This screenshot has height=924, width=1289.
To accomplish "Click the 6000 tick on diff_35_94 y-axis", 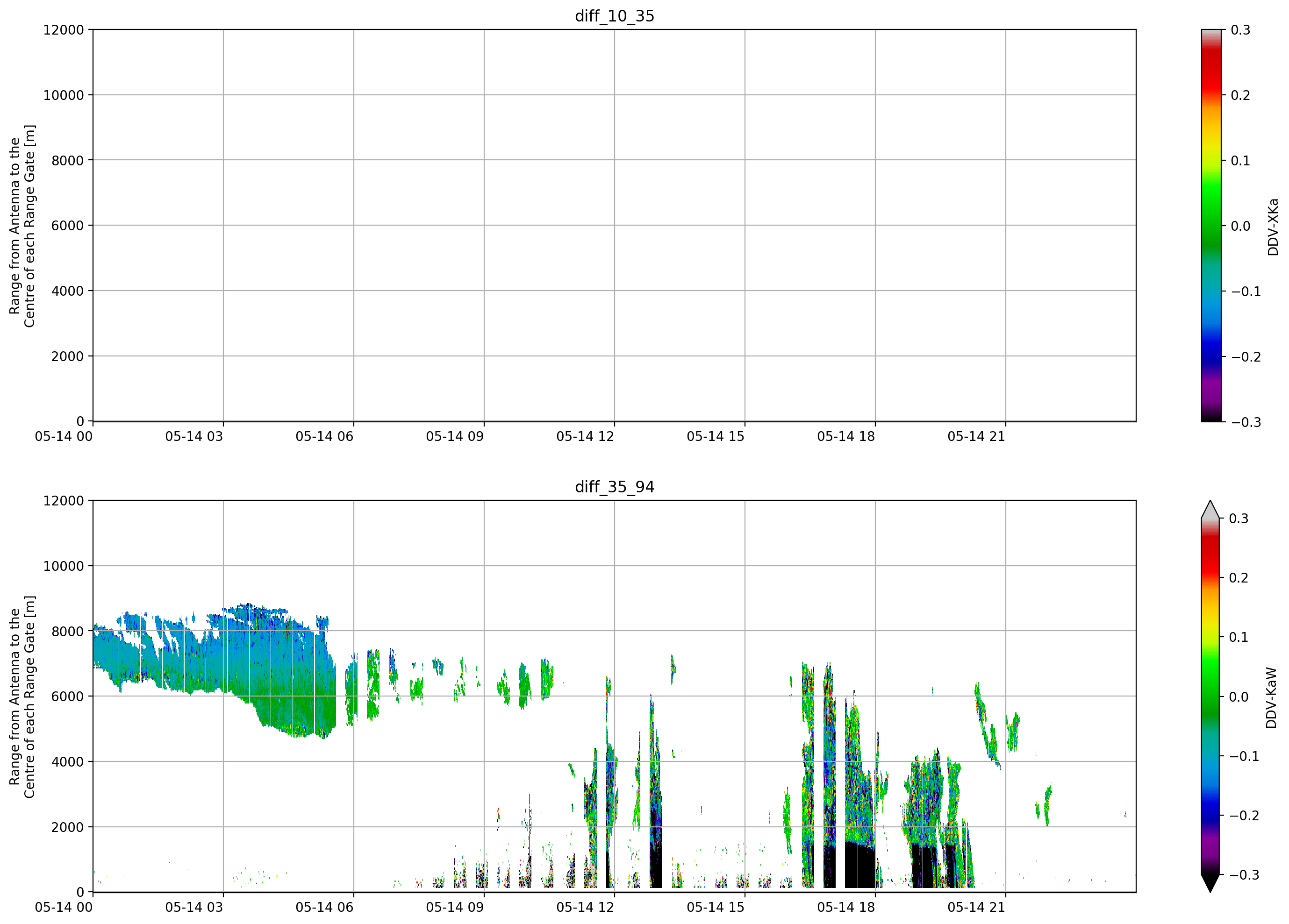I will 68,696.
